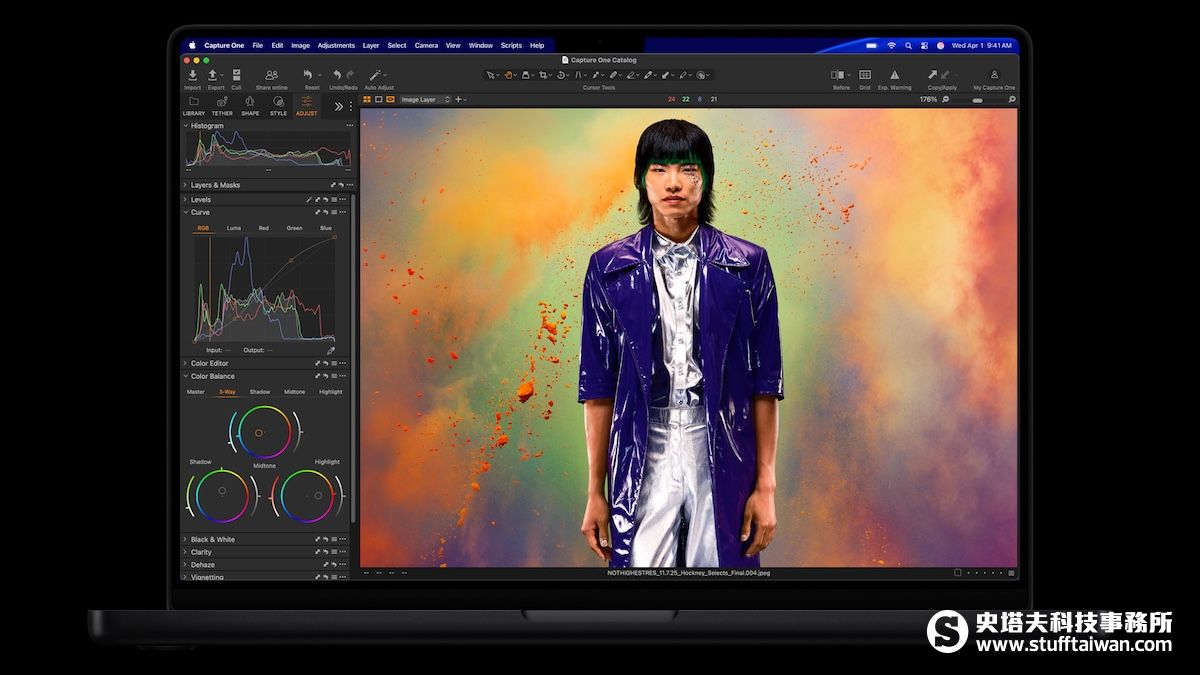Open the Cull tool

(236, 76)
